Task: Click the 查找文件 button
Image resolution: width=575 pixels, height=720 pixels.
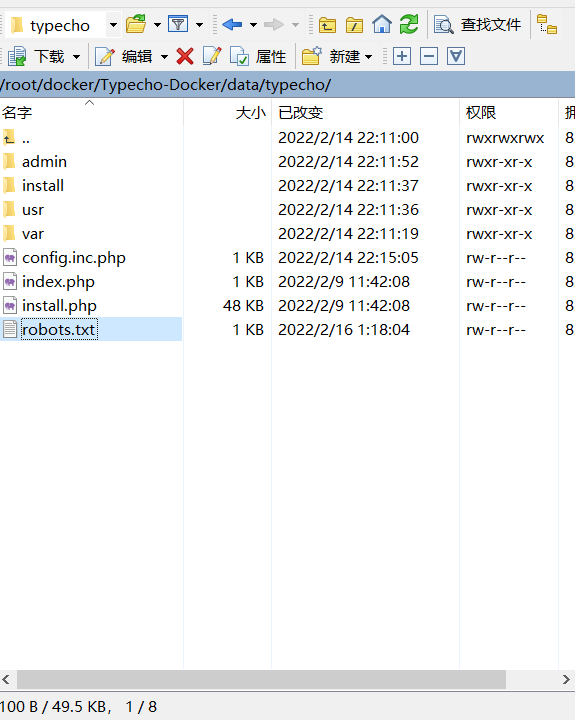Action: pos(478,24)
